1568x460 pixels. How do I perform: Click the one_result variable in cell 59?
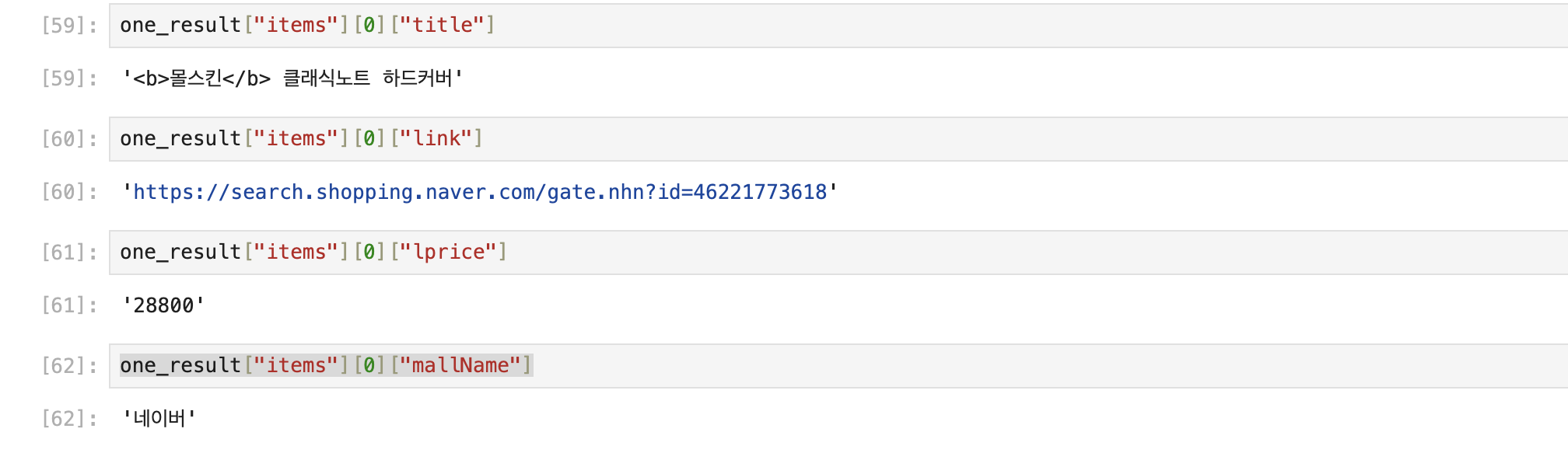tap(180, 25)
